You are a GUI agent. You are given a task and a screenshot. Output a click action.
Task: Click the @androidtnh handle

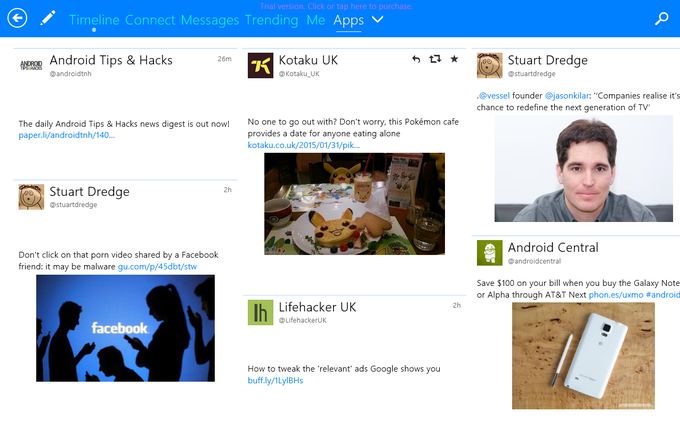(x=70, y=74)
